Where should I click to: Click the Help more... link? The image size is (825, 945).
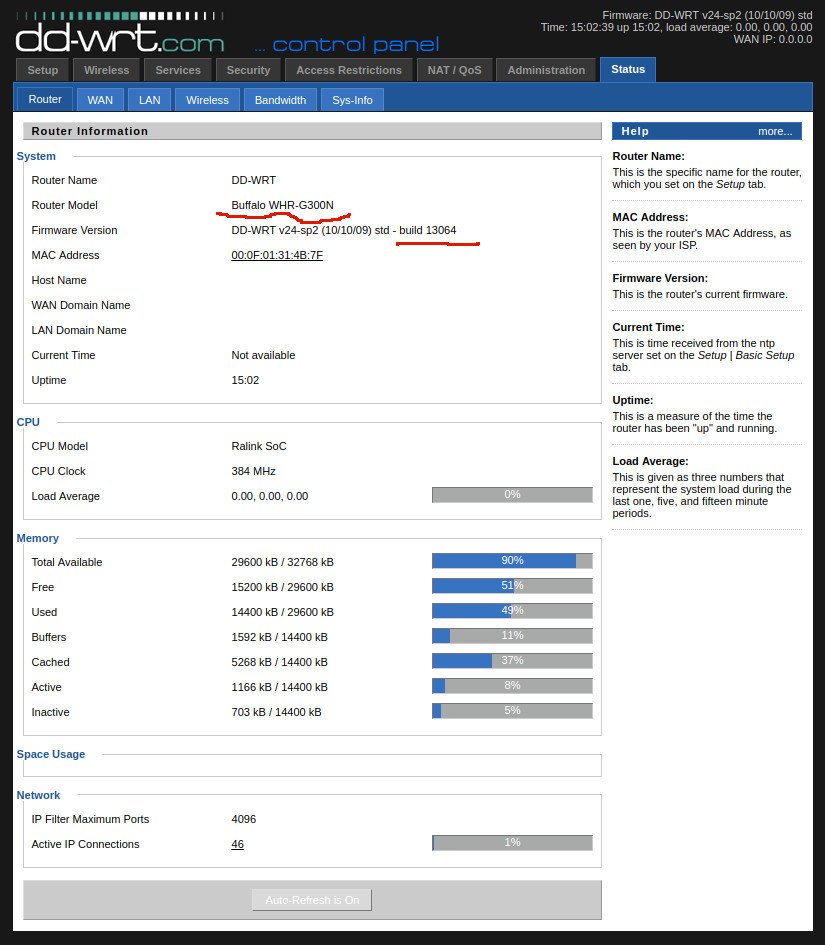pos(775,131)
